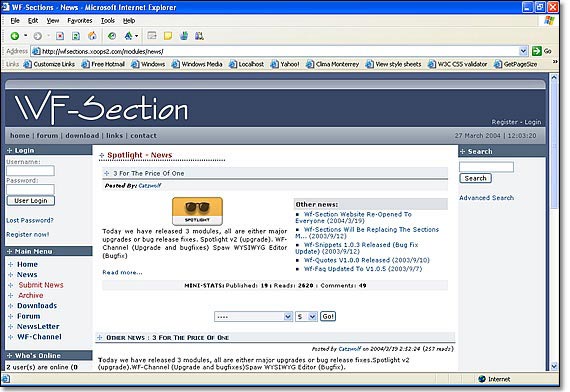The image size is (570, 392).
Task: Click the Login link in the header
Action: (533, 122)
